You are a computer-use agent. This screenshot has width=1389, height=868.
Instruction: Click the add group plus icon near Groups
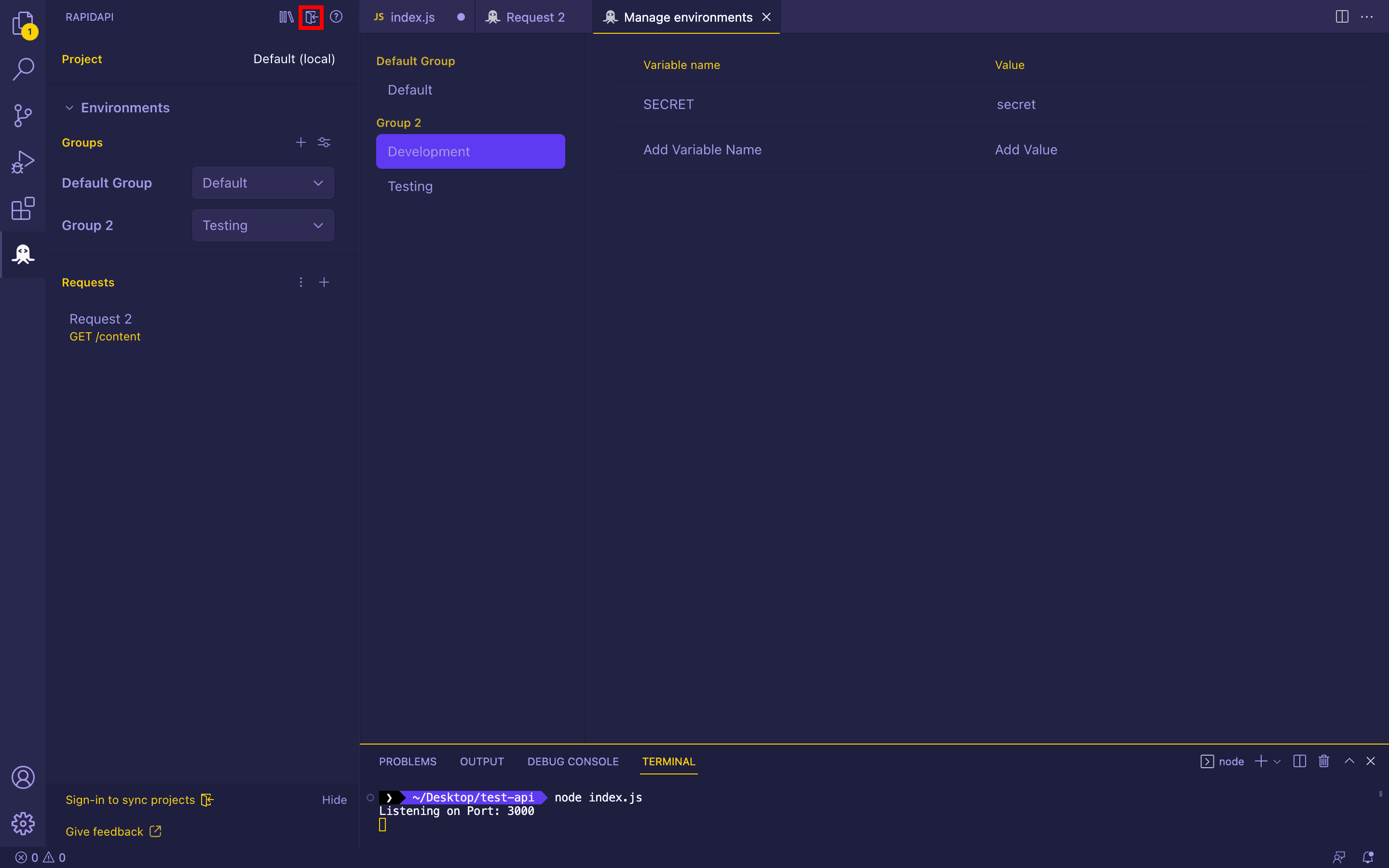(301, 142)
